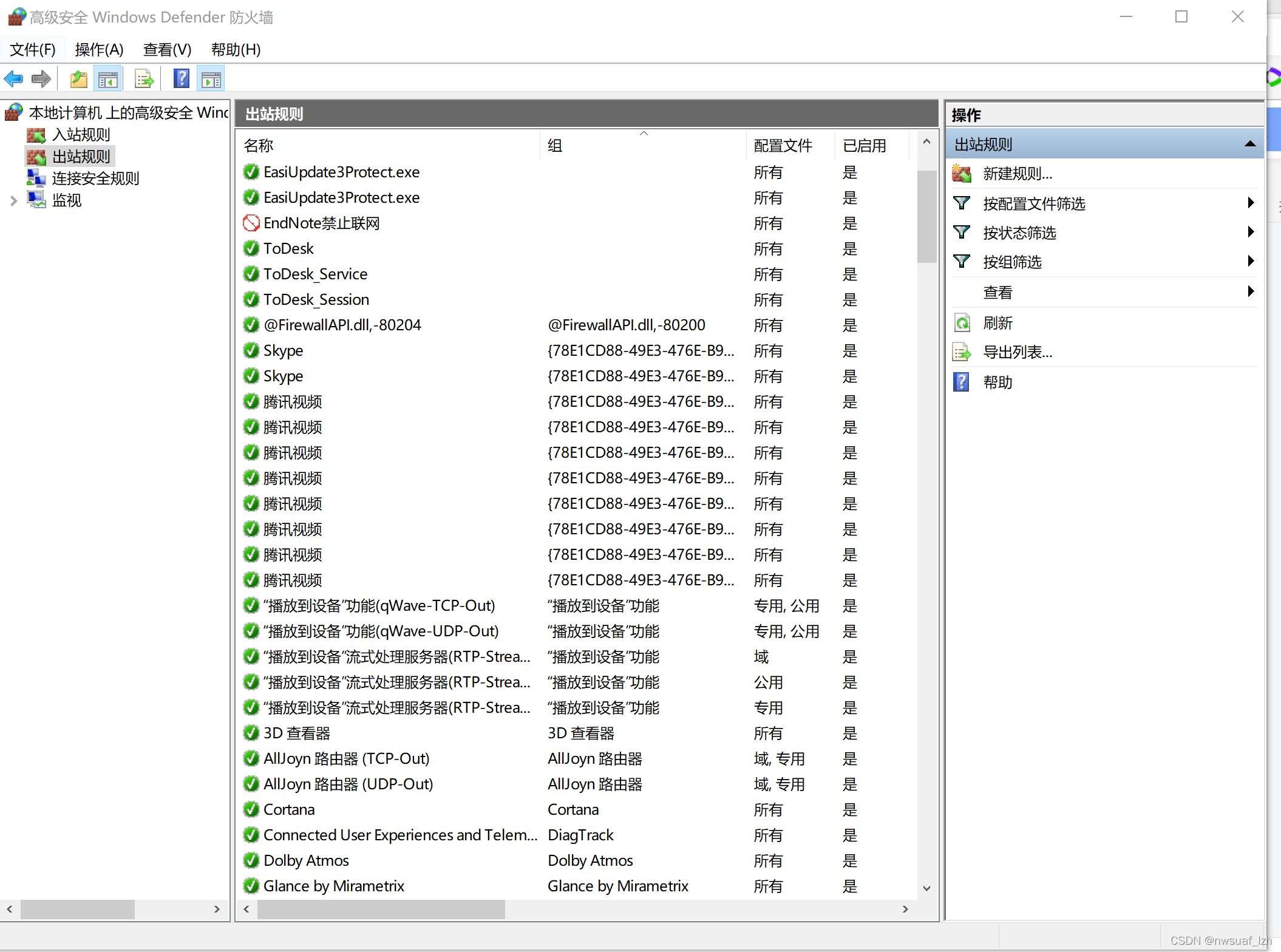Click the Help (帮助) icon in actions pane

[962, 382]
